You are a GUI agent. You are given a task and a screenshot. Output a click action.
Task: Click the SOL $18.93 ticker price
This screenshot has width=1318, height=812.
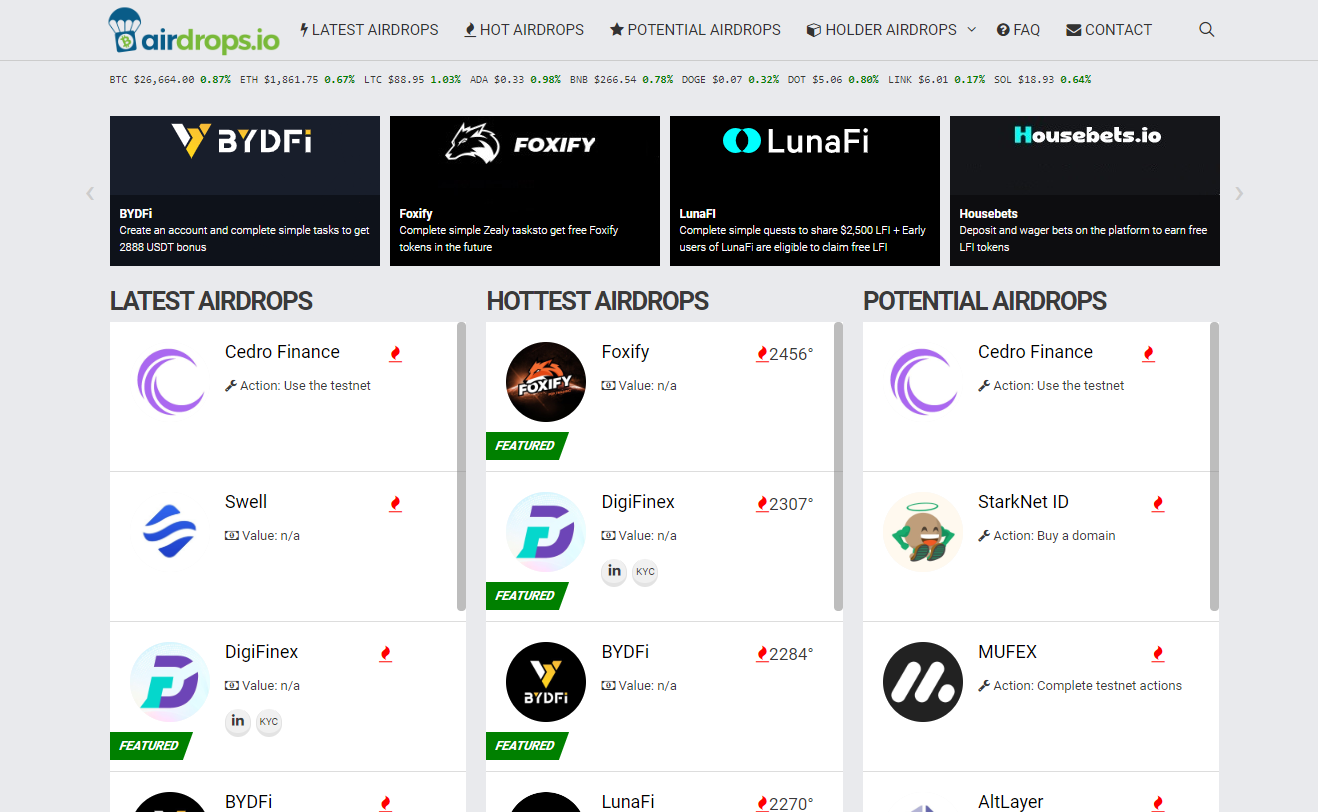click(1036, 79)
